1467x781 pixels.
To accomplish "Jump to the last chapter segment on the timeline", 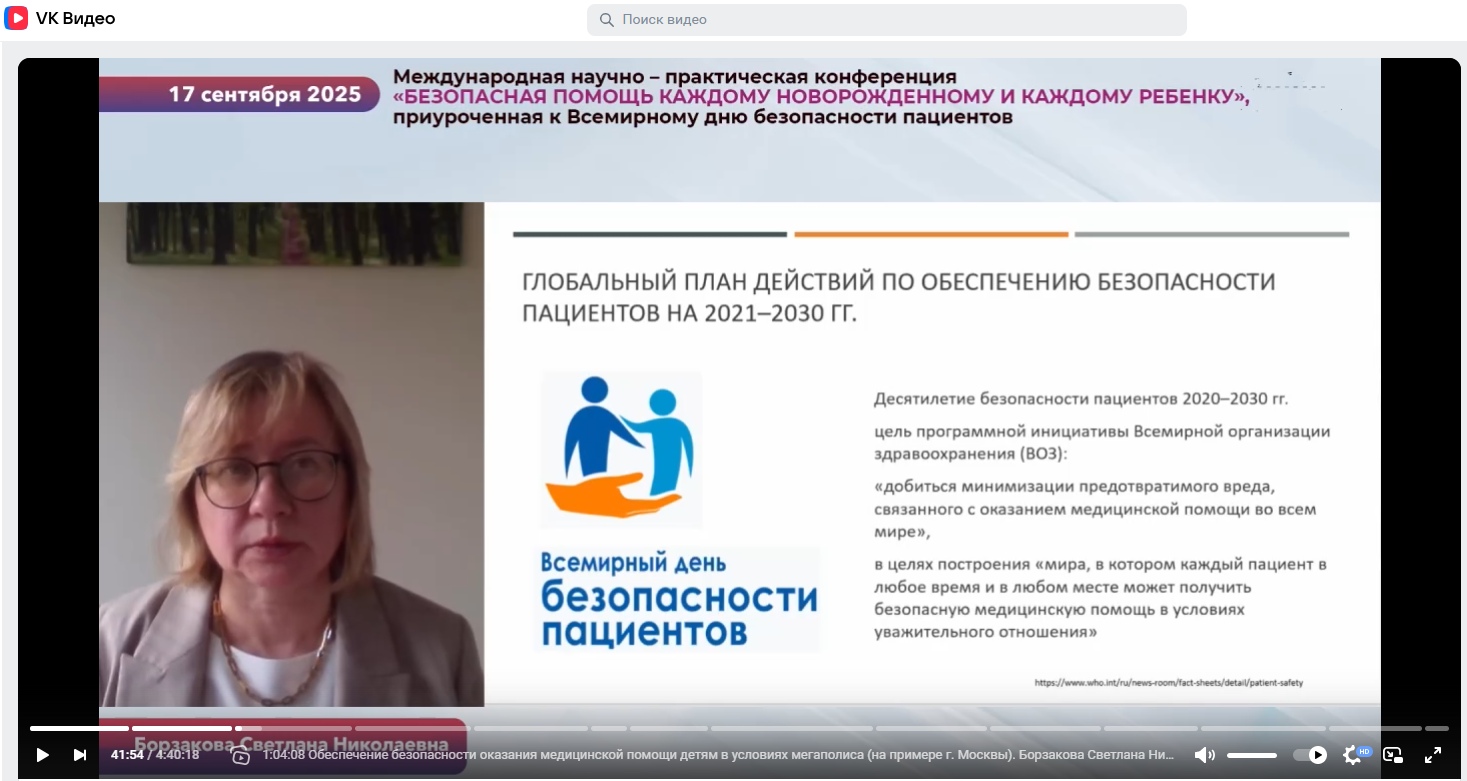I will [1436, 728].
